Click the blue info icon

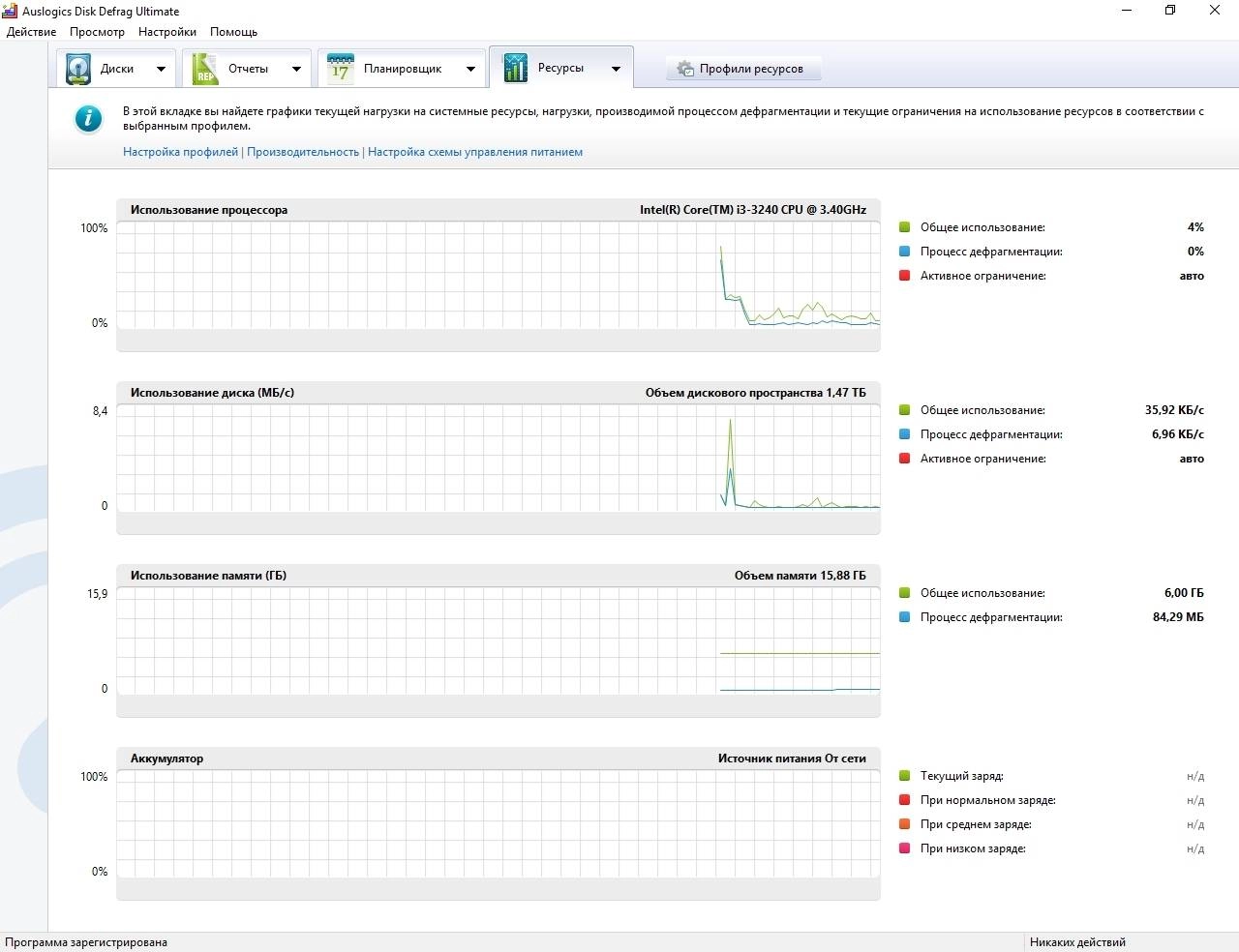tap(88, 119)
